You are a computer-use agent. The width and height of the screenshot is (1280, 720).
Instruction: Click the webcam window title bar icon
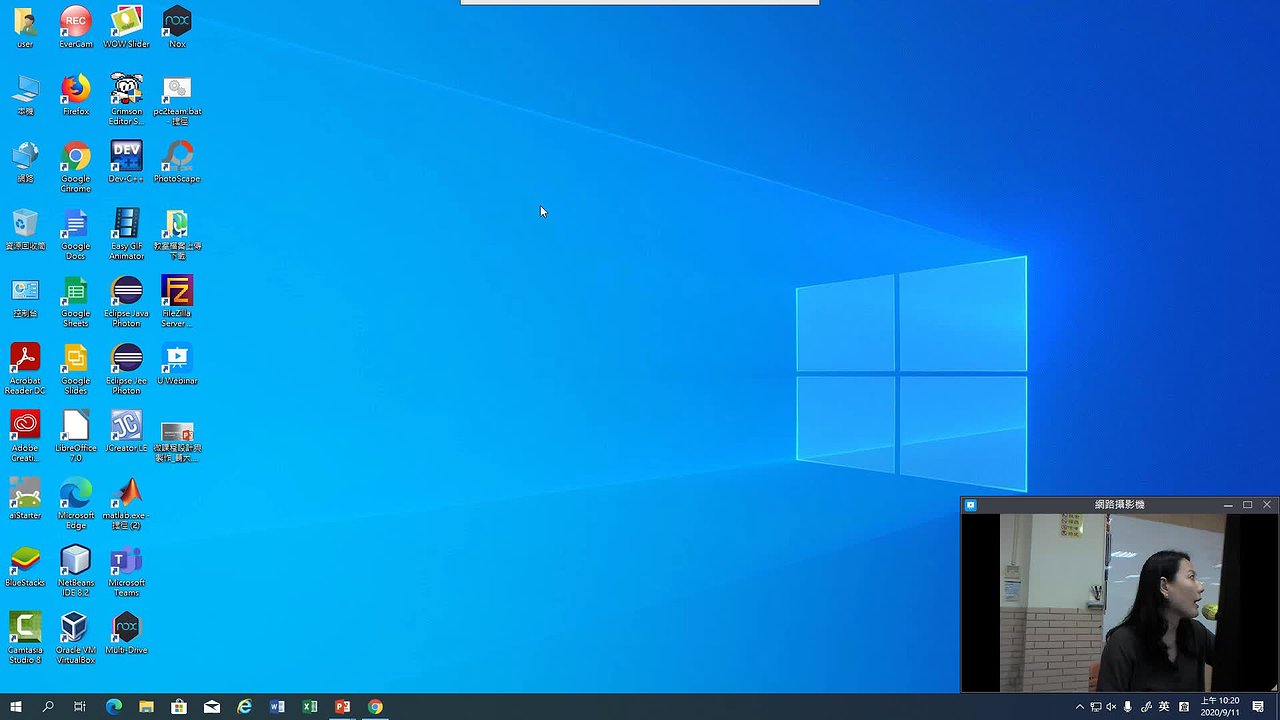tap(970, 505)
